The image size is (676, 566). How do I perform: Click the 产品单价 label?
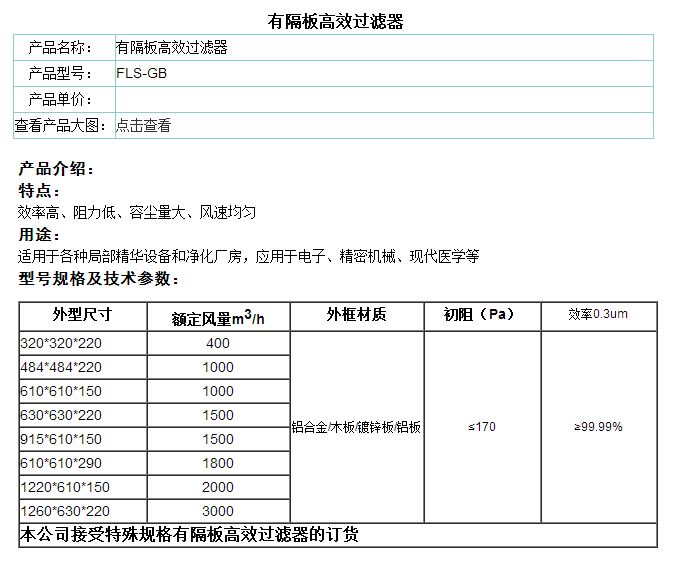coord(60,99)
